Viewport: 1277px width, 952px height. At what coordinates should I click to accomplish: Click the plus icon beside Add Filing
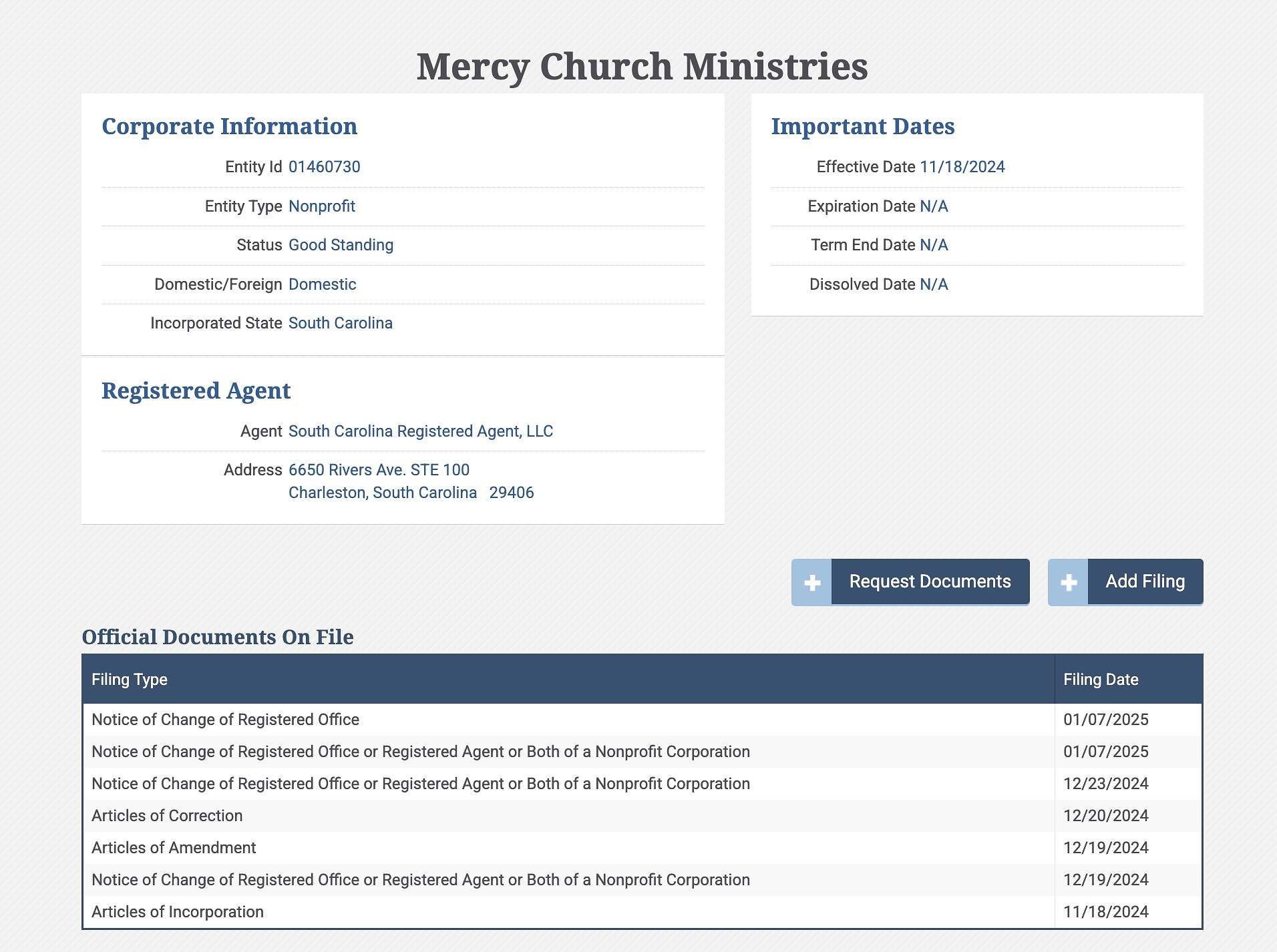pyautogui.click(x=1068, y=582)
